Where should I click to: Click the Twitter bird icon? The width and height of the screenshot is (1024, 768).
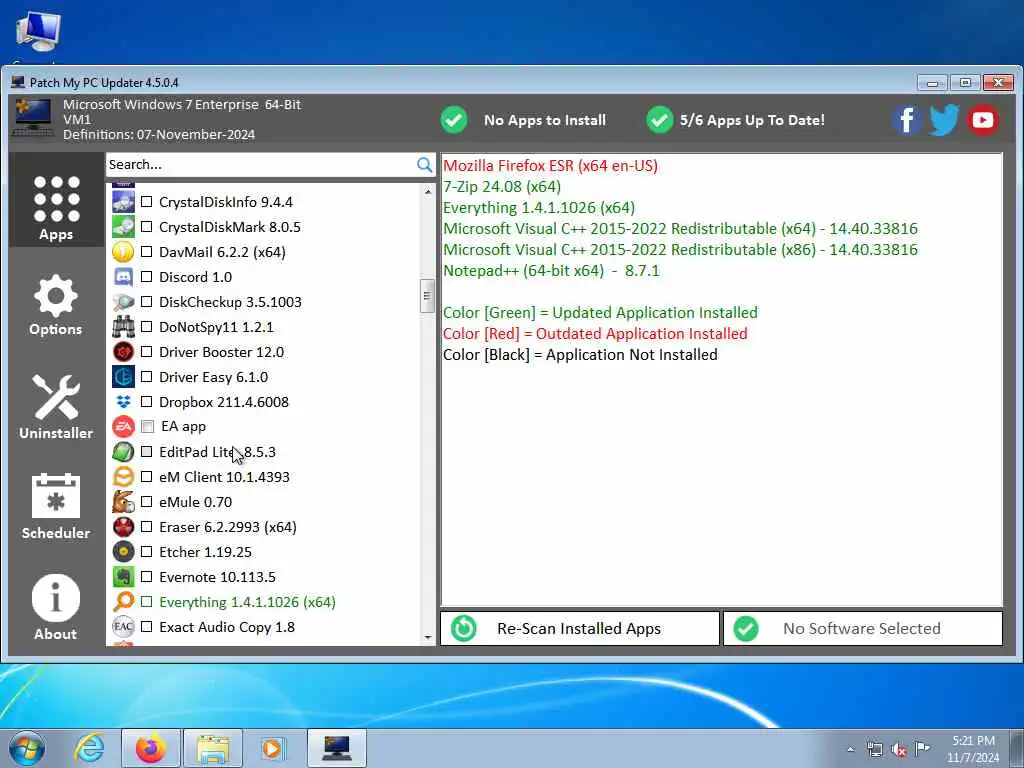[x=944, y=120]
